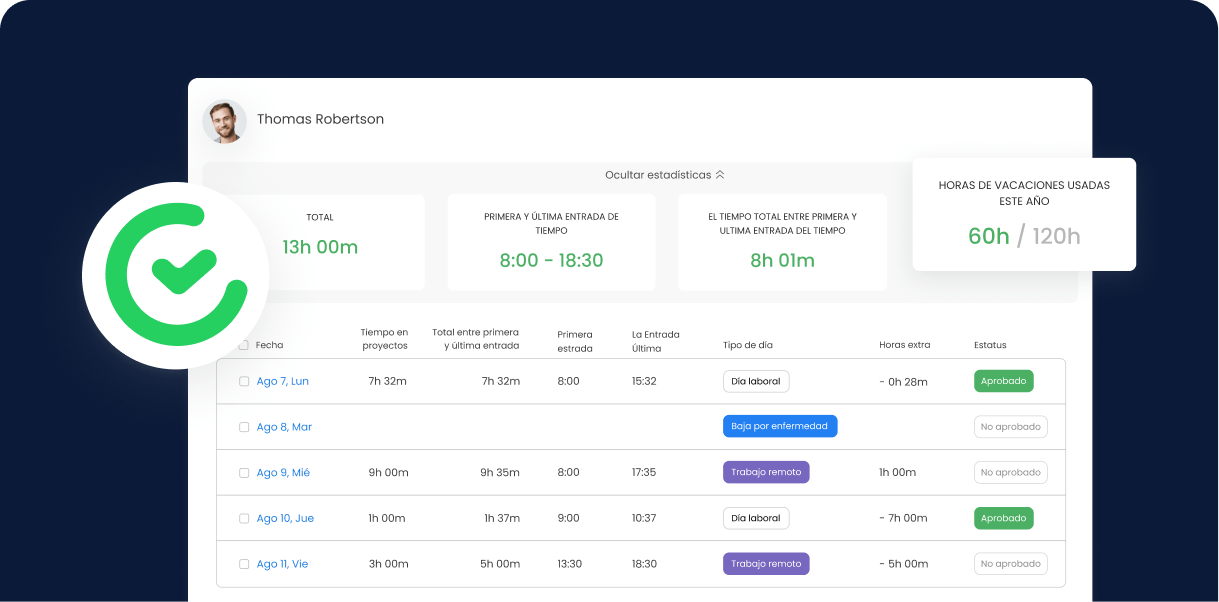Toggle the select-all checkbox beside Fecha
Screen dimensions: 1219x602
(x=244, y=345)
